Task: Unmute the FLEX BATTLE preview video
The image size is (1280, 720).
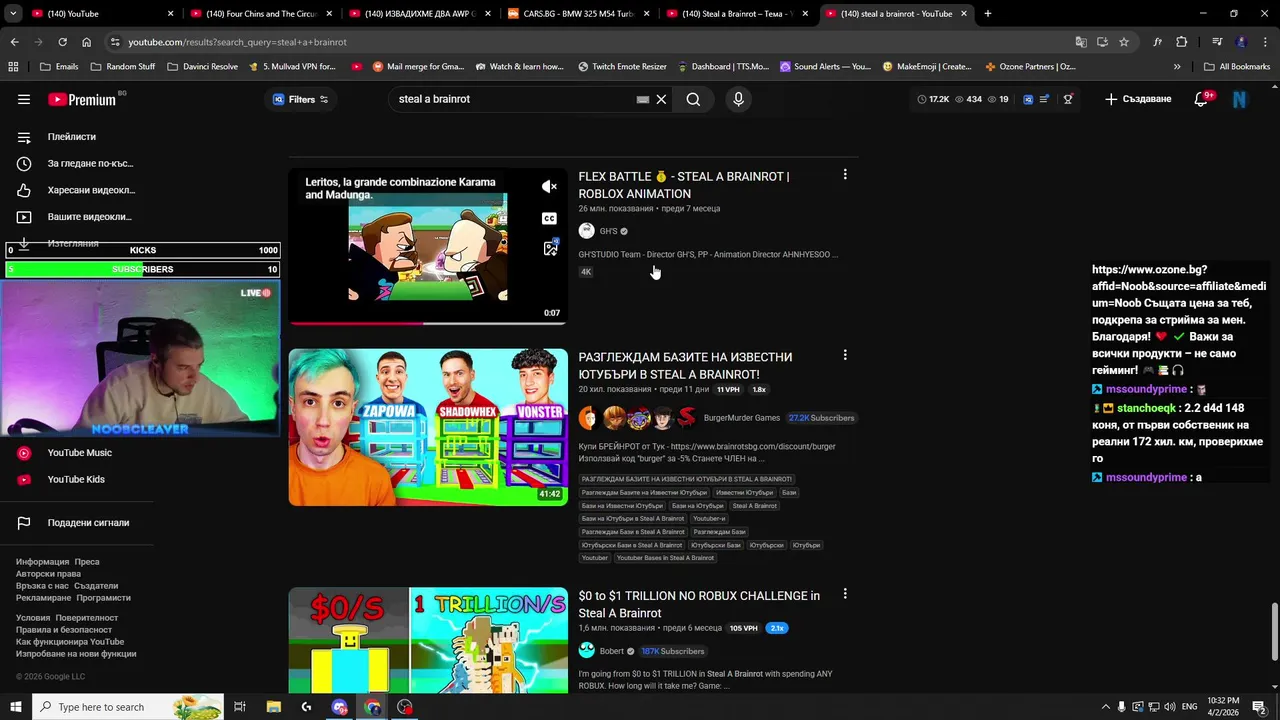Action: 549,187
